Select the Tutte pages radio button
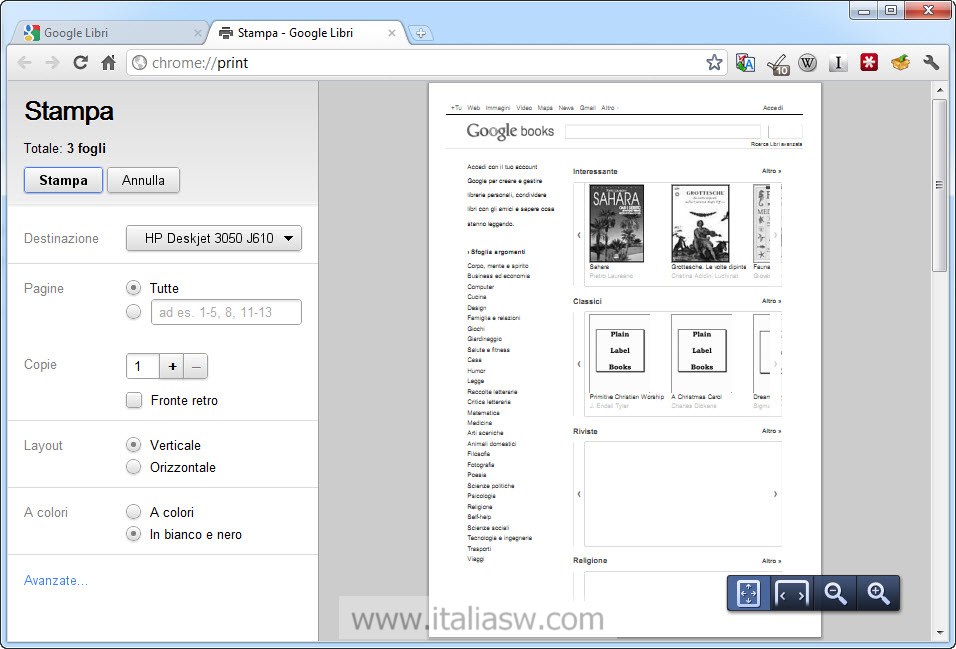Screen dimensions: 956x649 coord(134,288)
